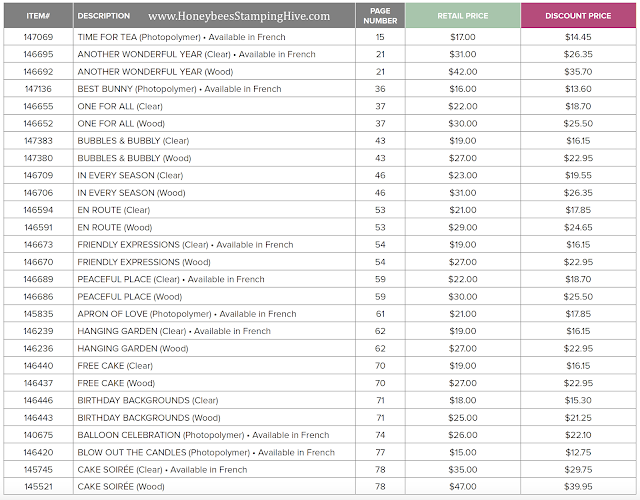
Task: Select ONE FOR ALL (Clear) description
Action: [x=120, y=107]
